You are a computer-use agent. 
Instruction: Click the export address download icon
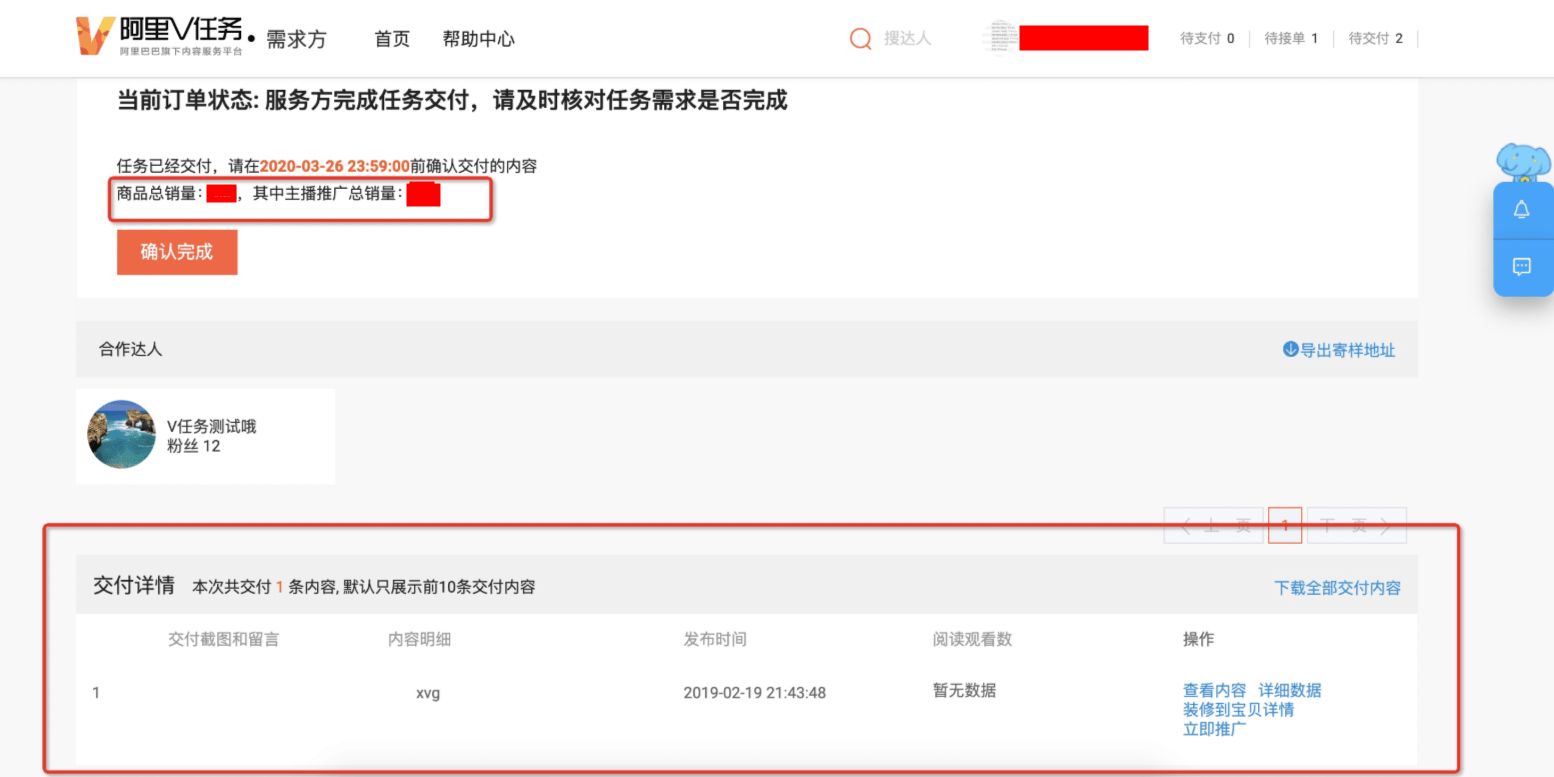1290,350
